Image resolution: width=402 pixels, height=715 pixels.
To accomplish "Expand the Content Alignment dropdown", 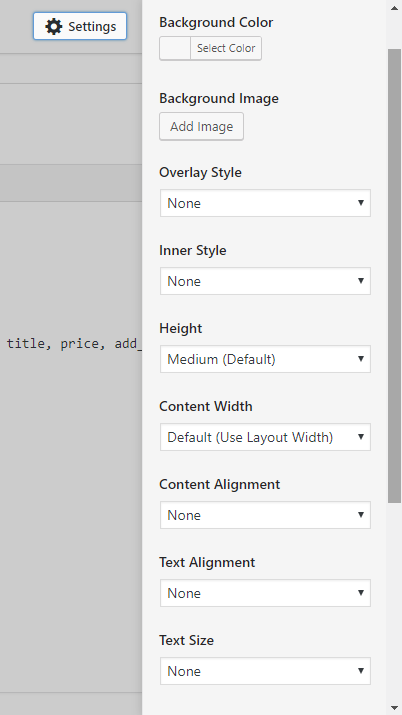I will [265, 515].
